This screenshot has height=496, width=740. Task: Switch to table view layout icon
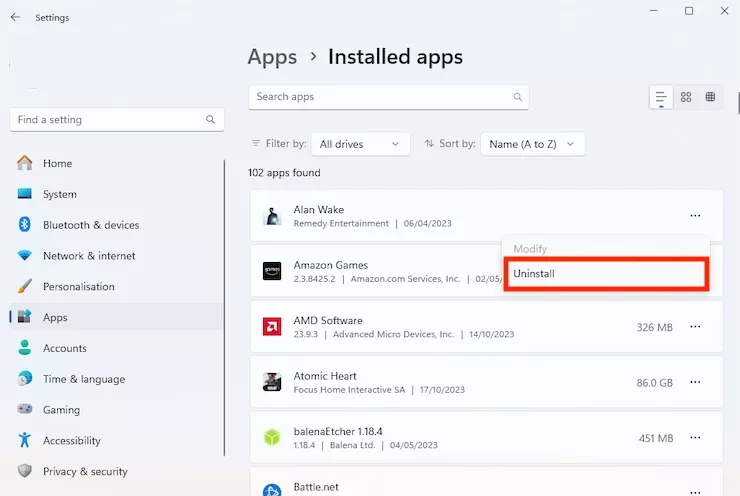[x=710, y=97]
